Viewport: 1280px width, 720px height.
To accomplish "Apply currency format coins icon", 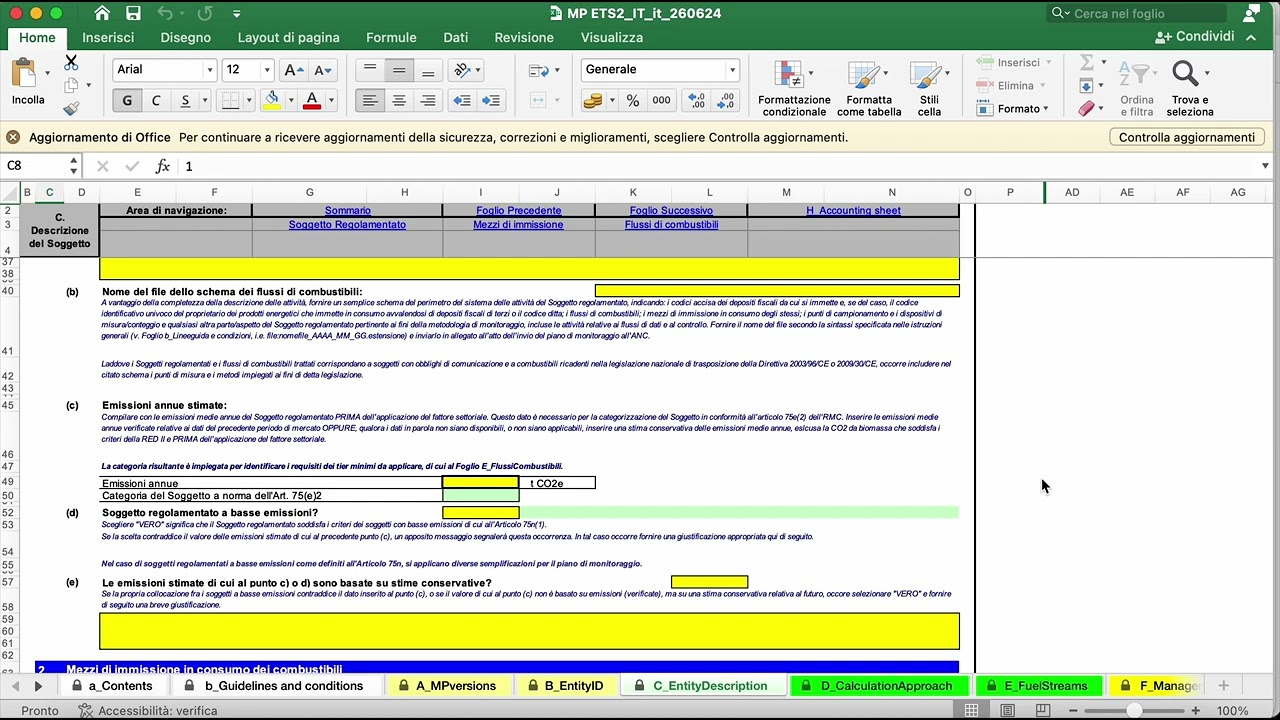I will click(x=593, y=101).
